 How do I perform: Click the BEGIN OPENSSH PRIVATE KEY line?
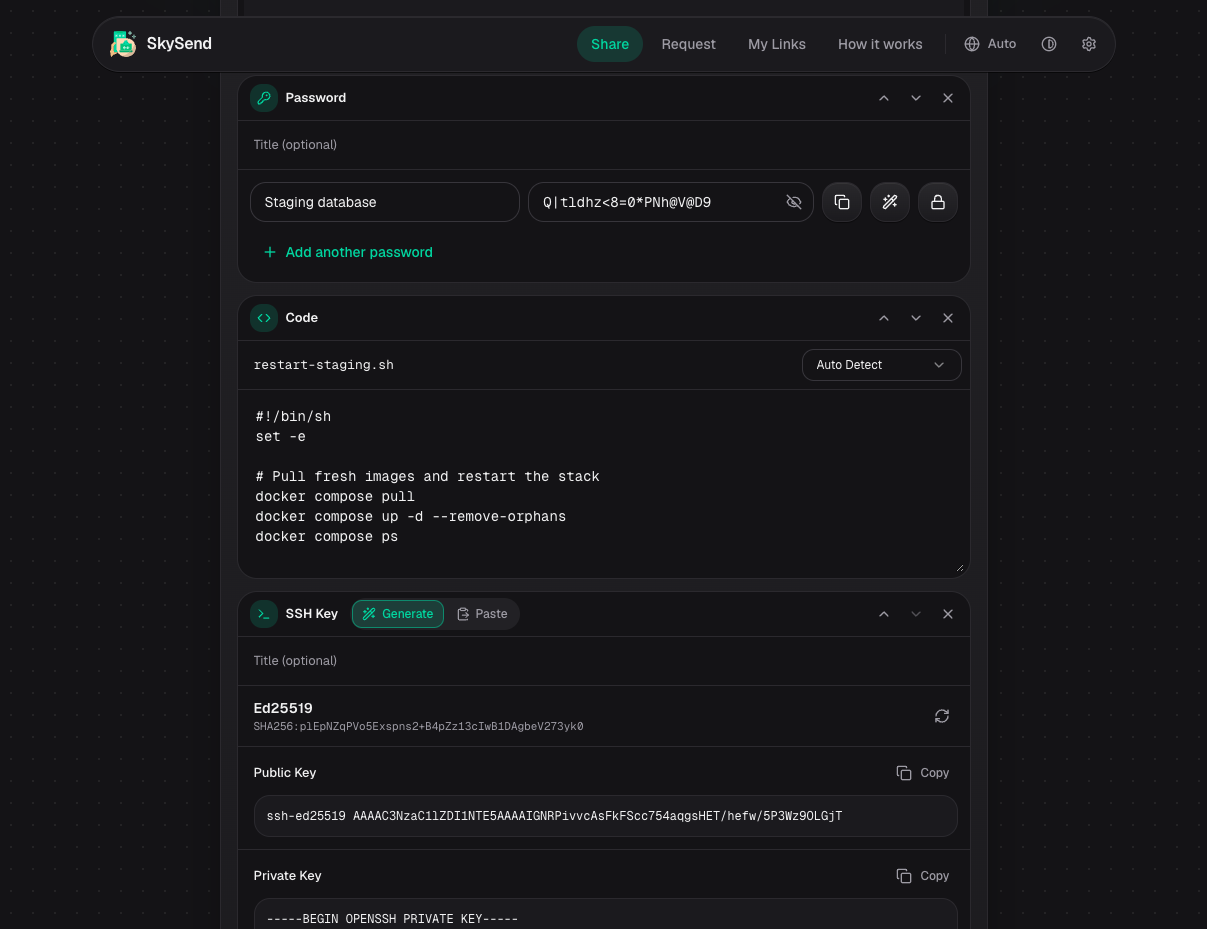click(x=392, y=919)
